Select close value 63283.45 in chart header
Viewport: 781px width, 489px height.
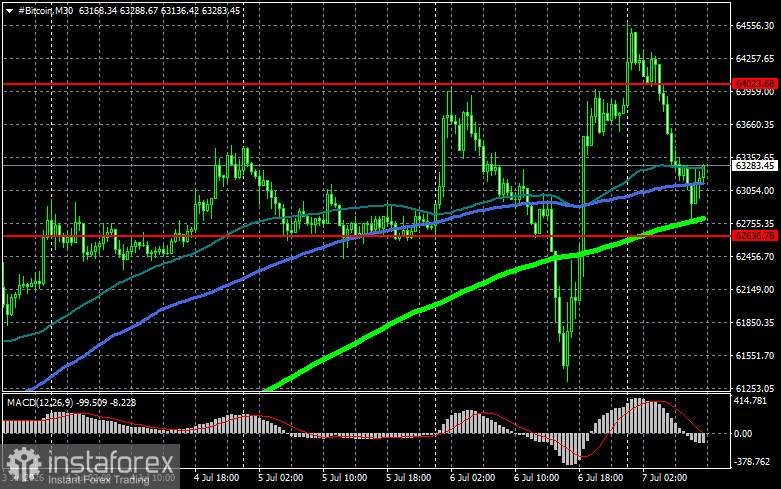(221, 10)
